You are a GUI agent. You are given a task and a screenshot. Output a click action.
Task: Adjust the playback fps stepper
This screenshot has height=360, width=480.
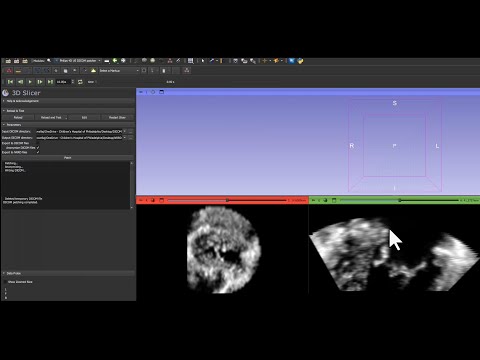(73, 82)
